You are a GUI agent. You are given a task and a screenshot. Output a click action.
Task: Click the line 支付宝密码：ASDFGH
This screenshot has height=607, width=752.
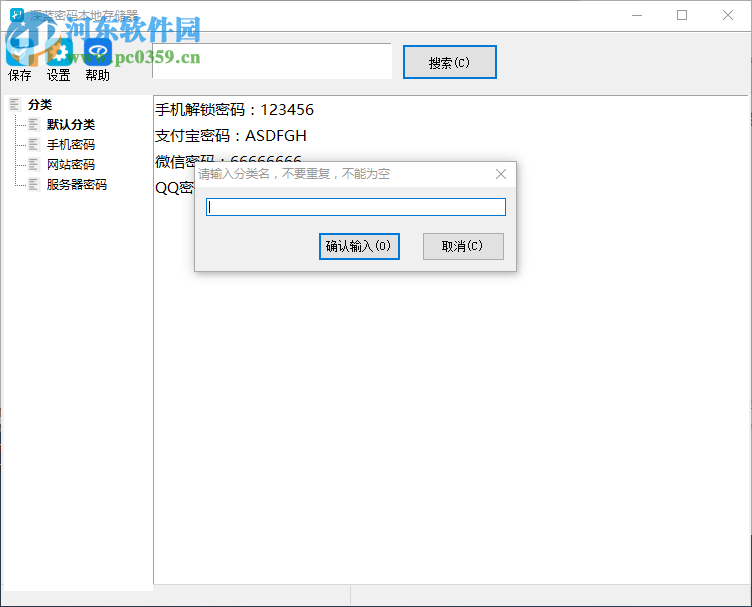pyautogui.click(x=231, y=136)
